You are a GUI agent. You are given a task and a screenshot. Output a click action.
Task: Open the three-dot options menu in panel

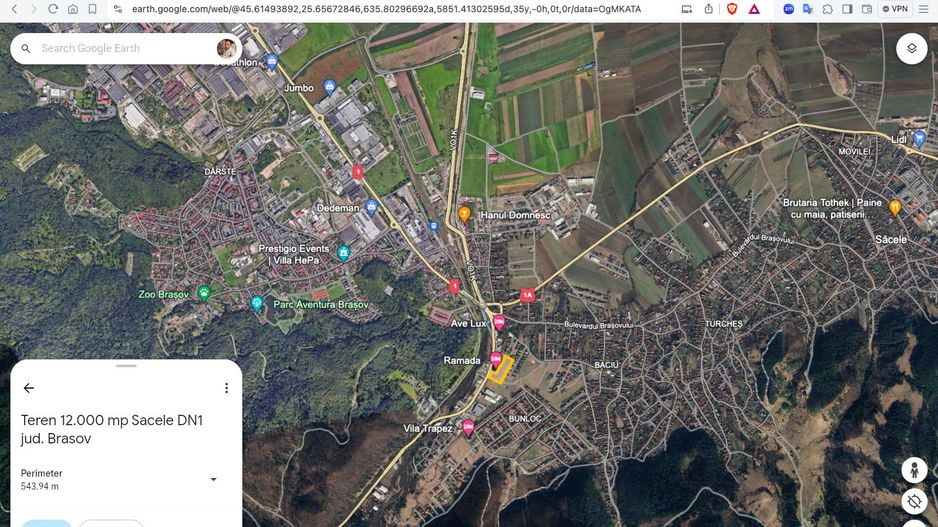[226, 388]
